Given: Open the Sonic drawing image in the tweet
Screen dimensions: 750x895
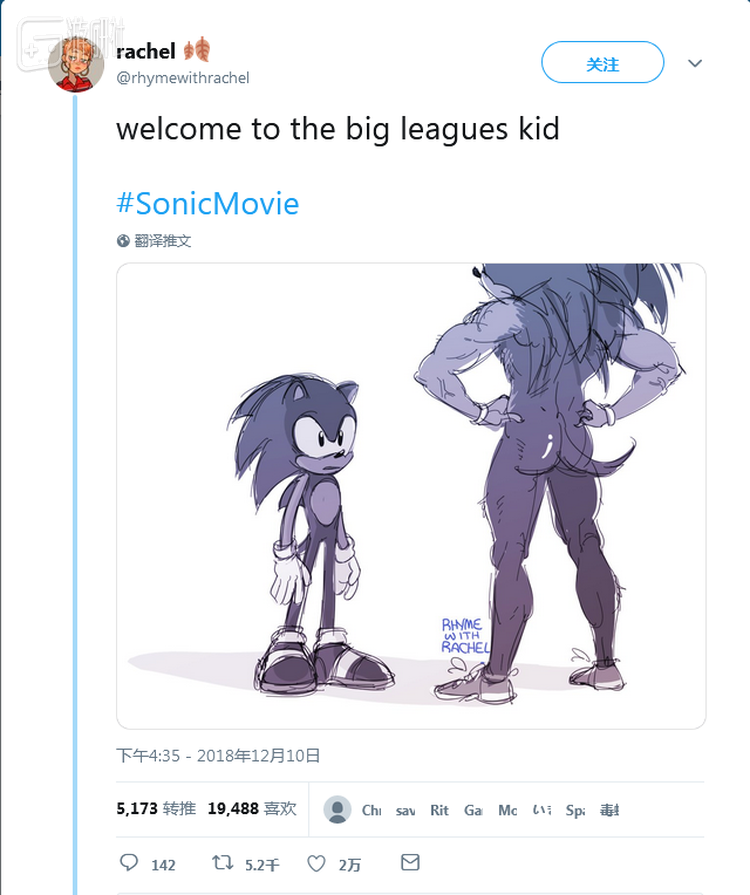Looking at the screenshot, I should pyautogui.click(x=411, y=495).
